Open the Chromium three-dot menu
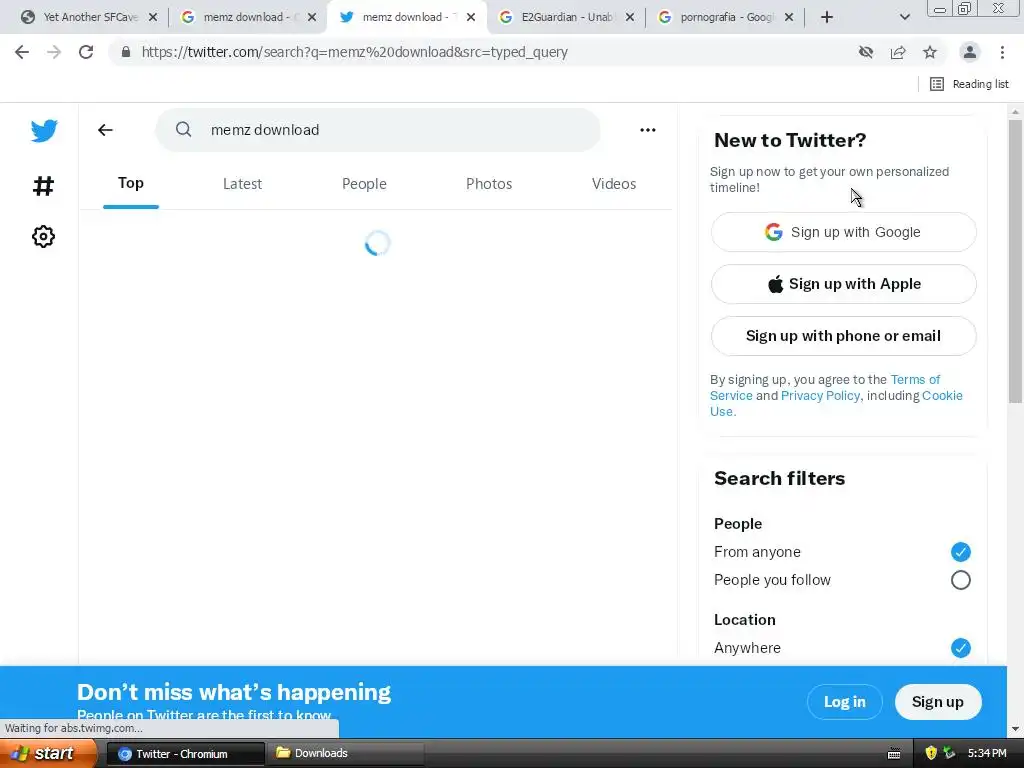This screenshot has height=768, width=1024. (x=1002, y=52)
